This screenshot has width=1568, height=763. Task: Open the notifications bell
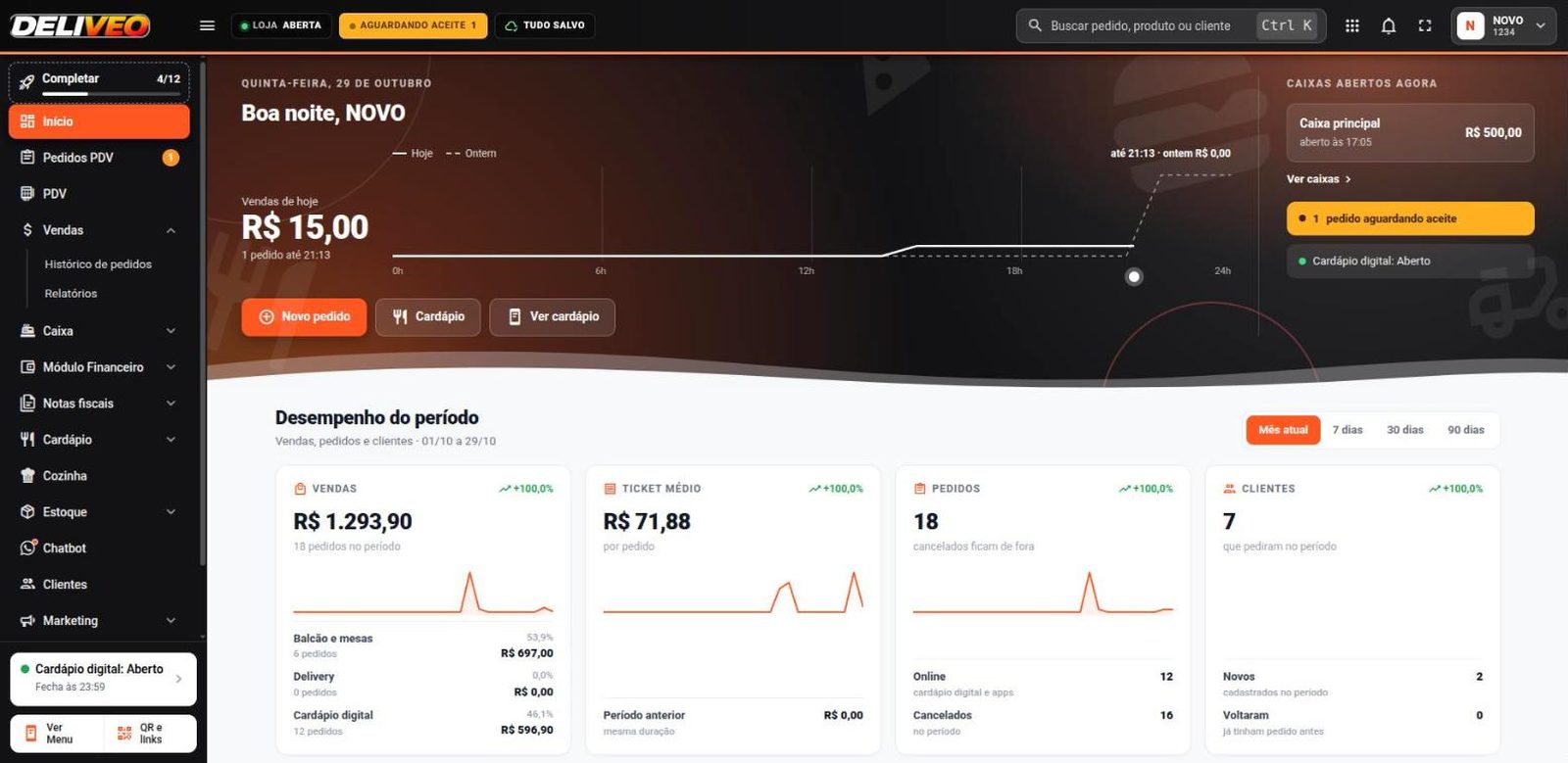tap(1389, 25)
